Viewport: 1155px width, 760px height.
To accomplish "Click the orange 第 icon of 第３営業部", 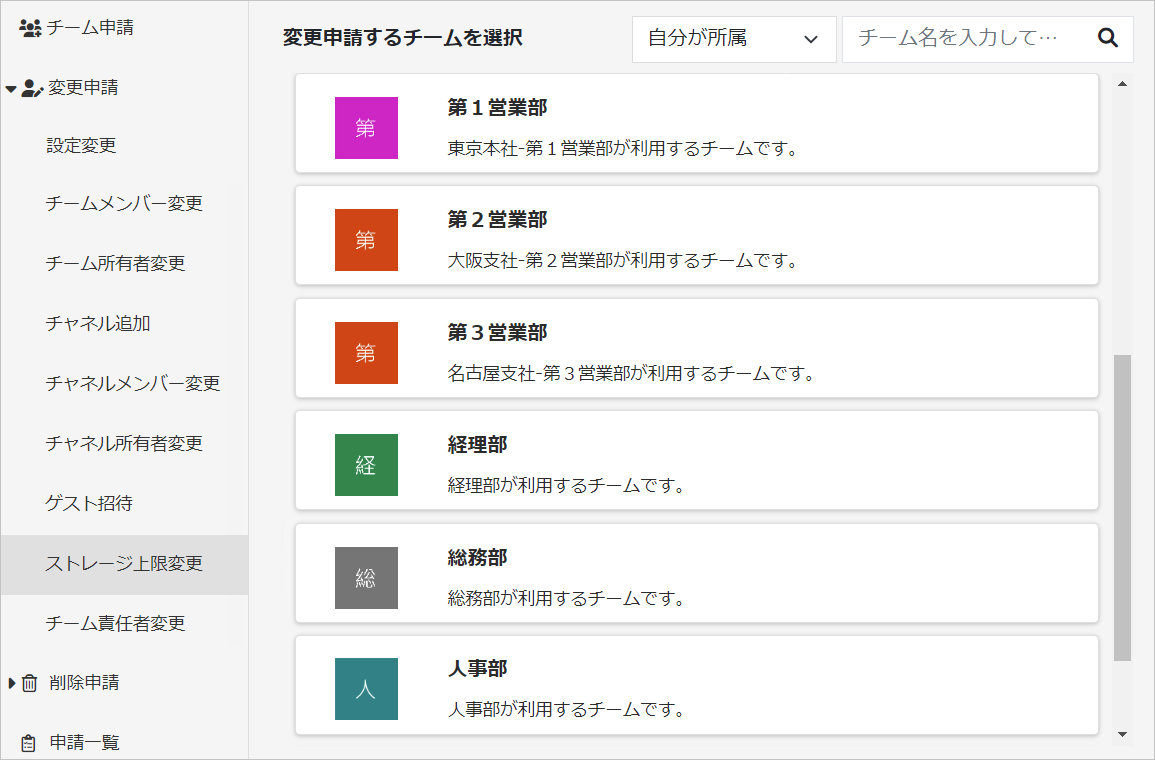I will pos(366,353).
